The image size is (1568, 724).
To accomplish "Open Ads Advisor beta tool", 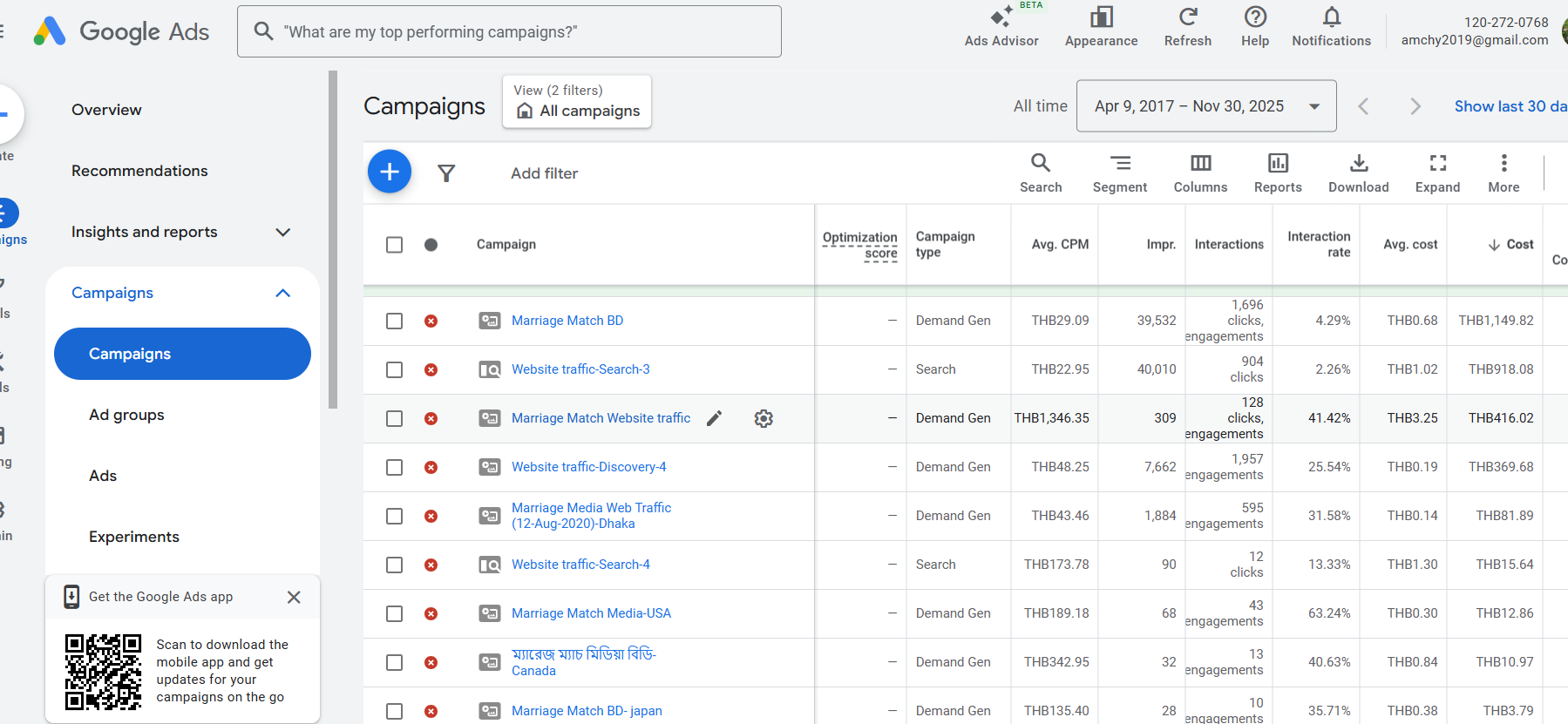I will (1001, 27).
